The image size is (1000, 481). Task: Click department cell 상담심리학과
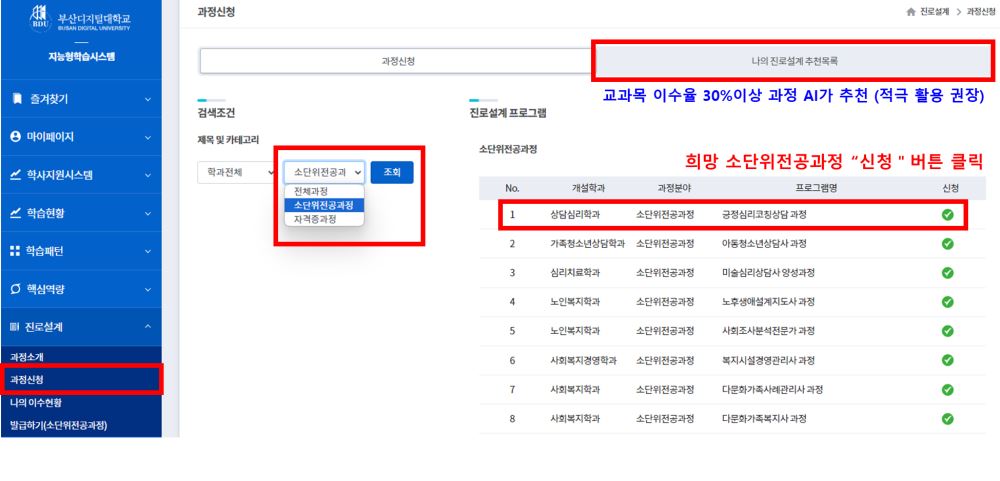coord(575,215)
